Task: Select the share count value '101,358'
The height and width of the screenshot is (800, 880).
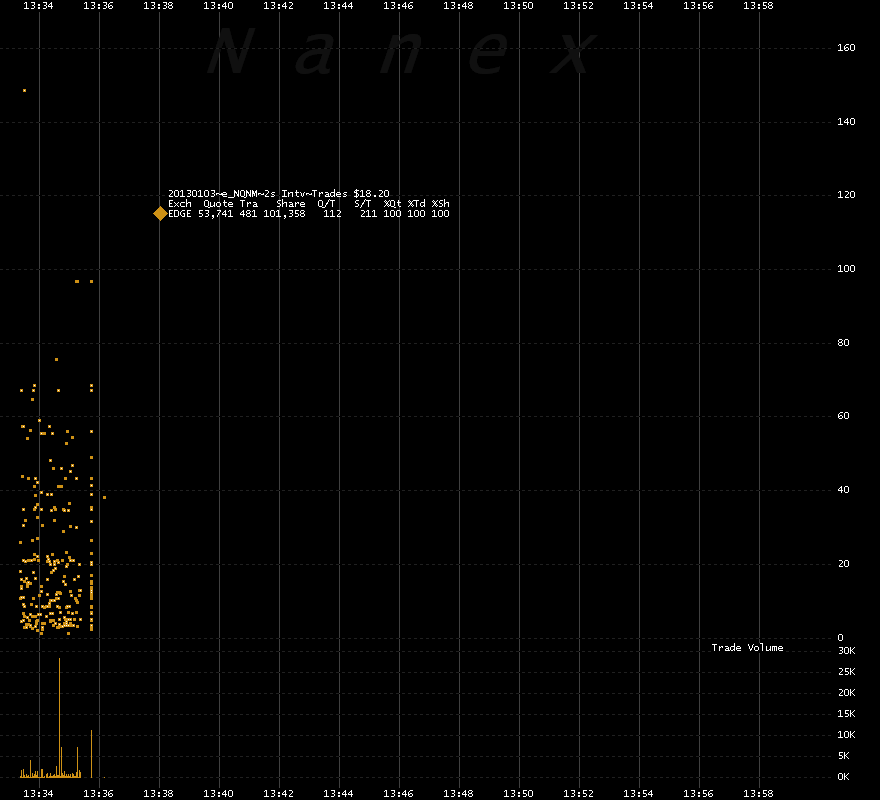Action: [x=285, y=214]
